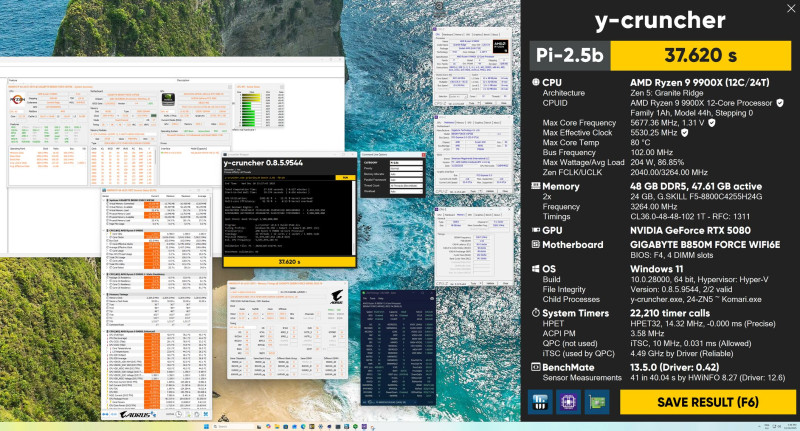Viewport: 800px width, 431px height.
Task: Click the AORUS logo in HWiNFO sensors footer
Action: click(138, 415)
